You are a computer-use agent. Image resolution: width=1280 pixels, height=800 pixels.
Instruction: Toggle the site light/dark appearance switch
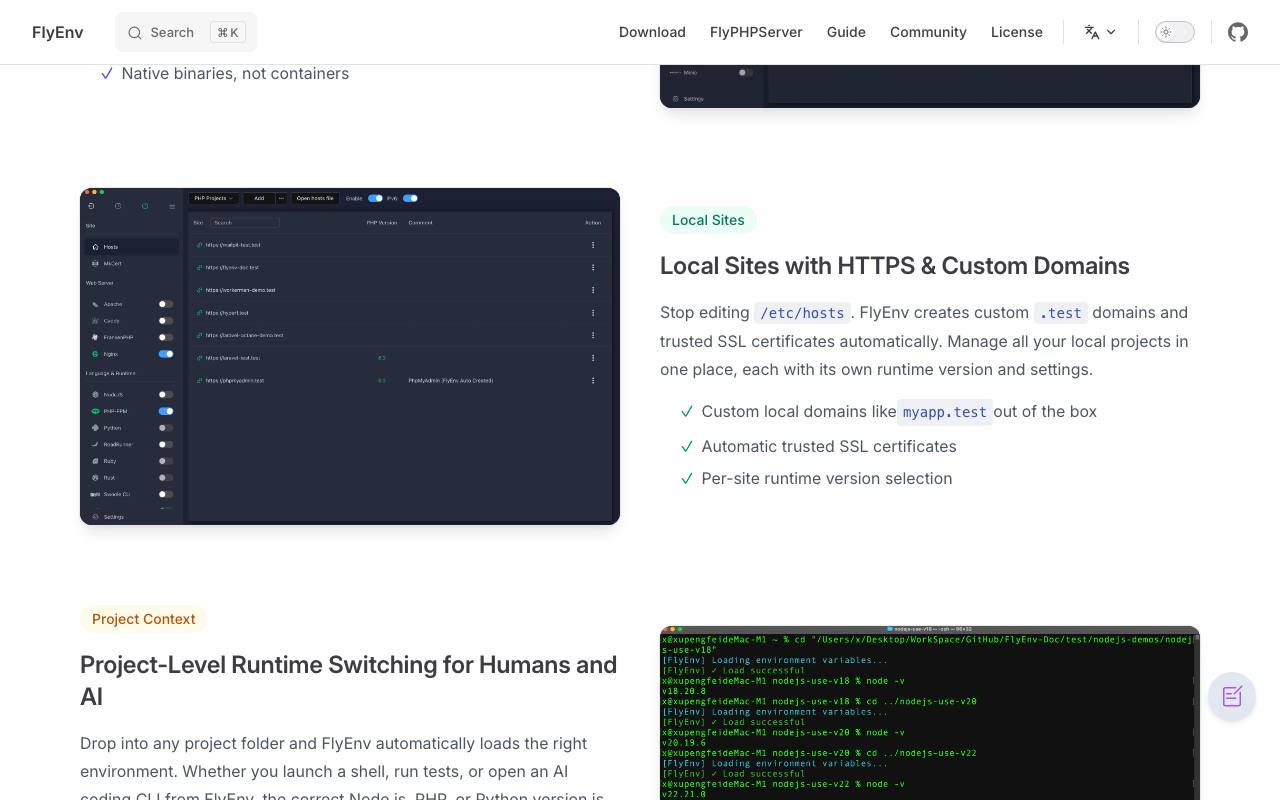(x=1175, y=32)
